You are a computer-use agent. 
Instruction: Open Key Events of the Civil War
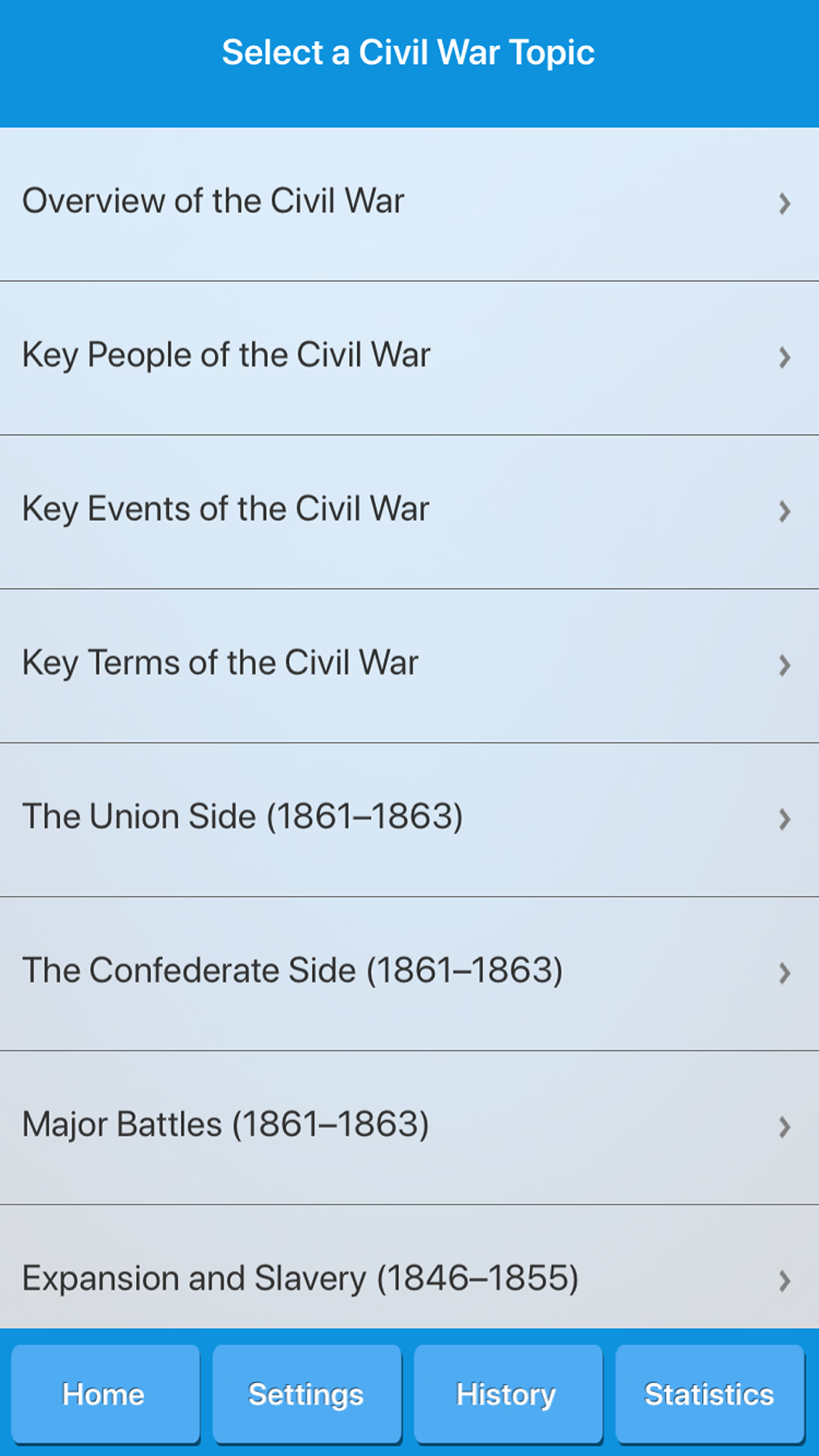pyautogui.click(x=225, y=509)
